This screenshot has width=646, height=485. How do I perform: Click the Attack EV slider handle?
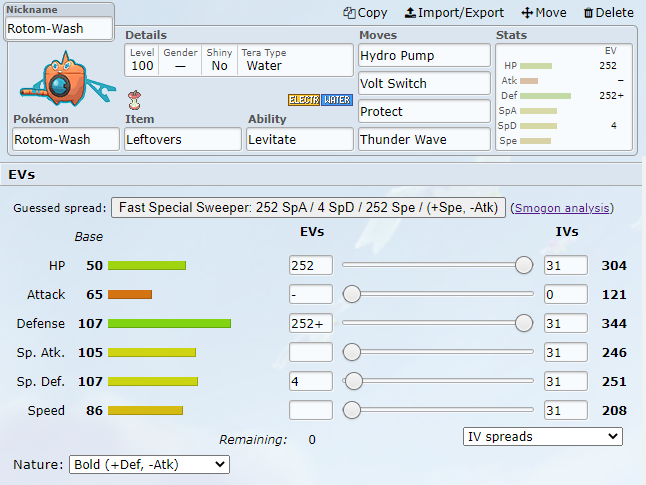pos(352,294)
